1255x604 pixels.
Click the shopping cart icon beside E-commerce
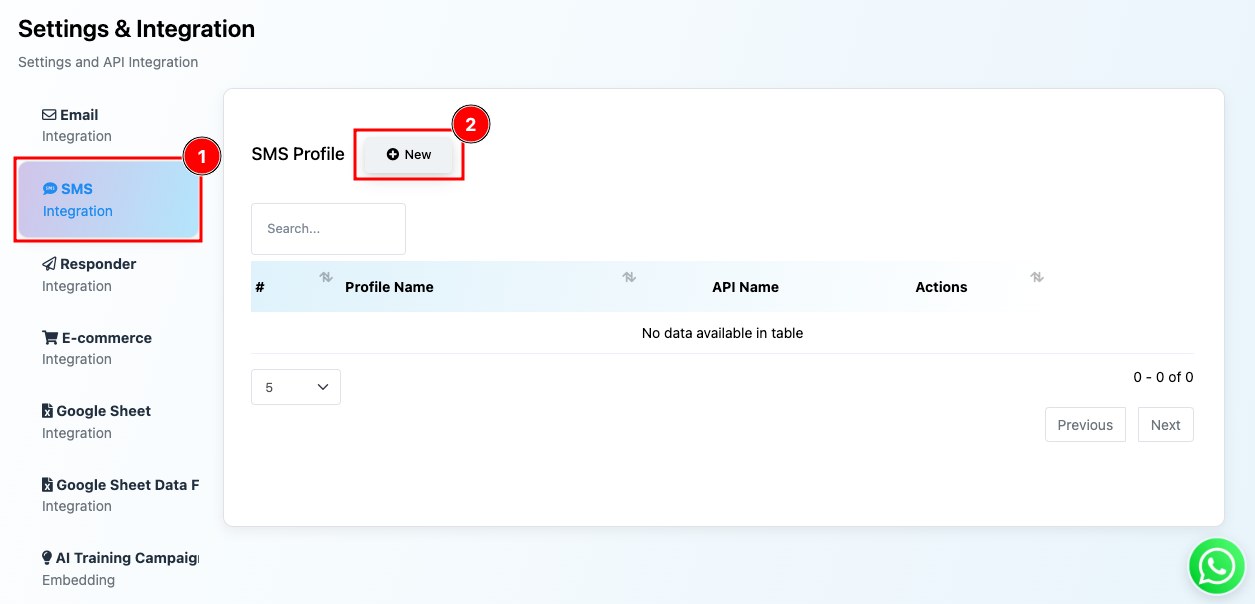[x=49, y=338]
